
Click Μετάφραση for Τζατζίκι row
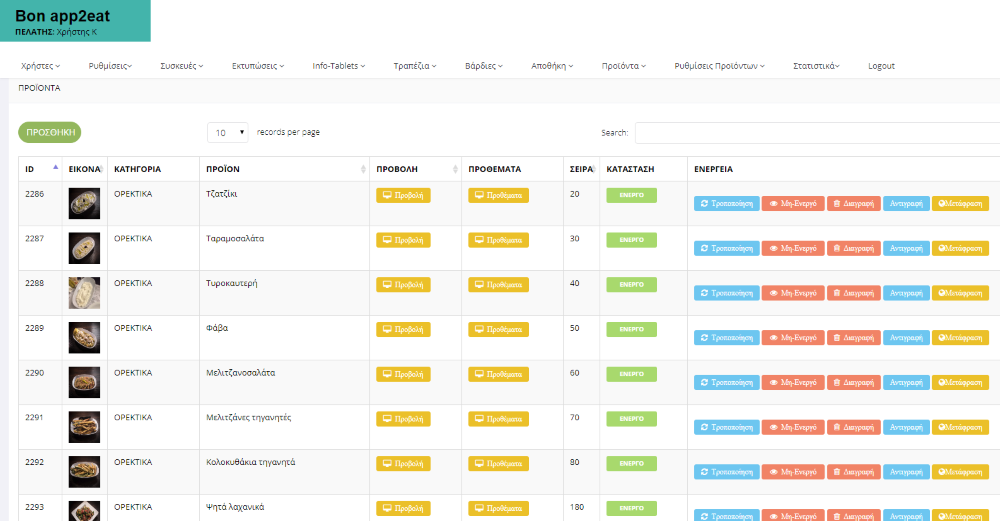tap(960, 203)
